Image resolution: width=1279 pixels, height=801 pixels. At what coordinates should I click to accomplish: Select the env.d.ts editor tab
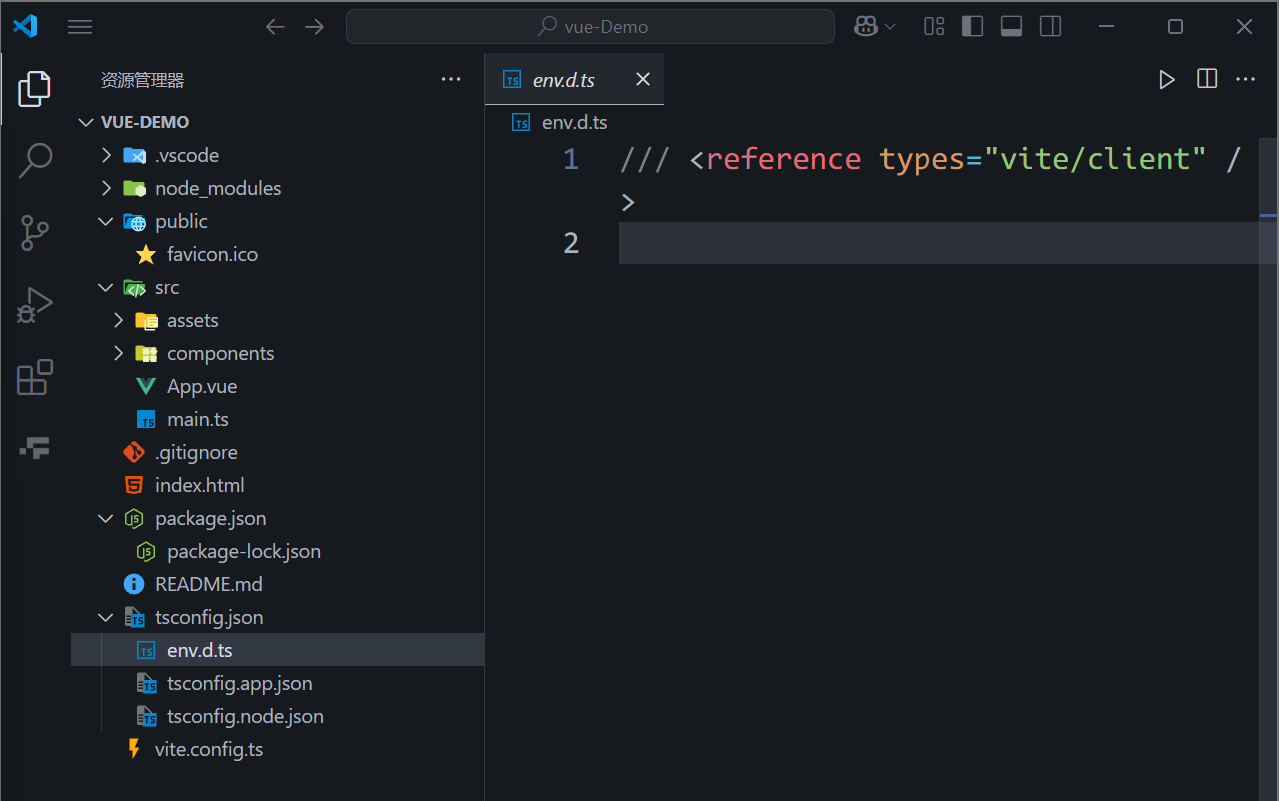pos(574,79)
